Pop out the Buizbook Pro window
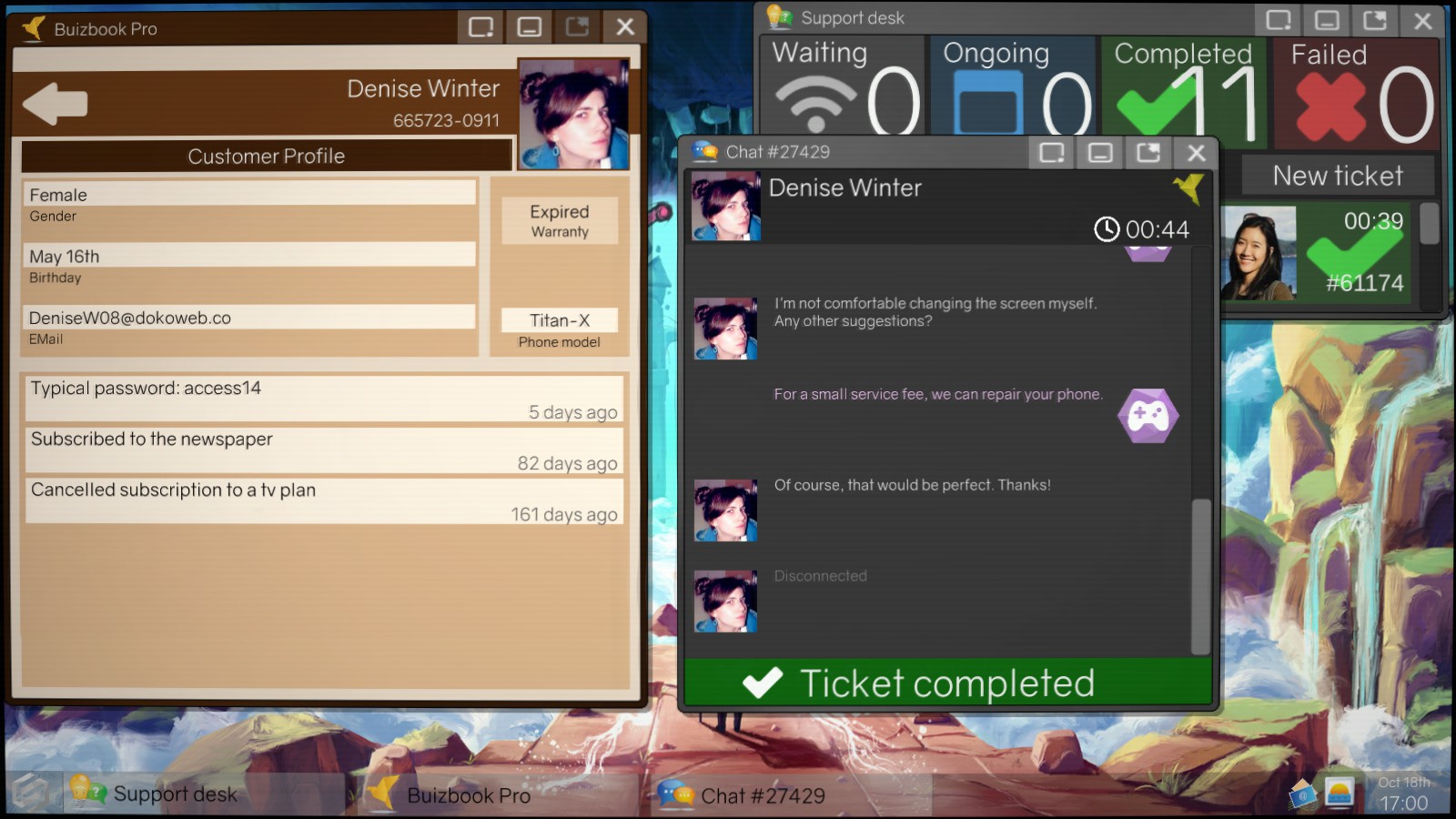 point(577,27)
